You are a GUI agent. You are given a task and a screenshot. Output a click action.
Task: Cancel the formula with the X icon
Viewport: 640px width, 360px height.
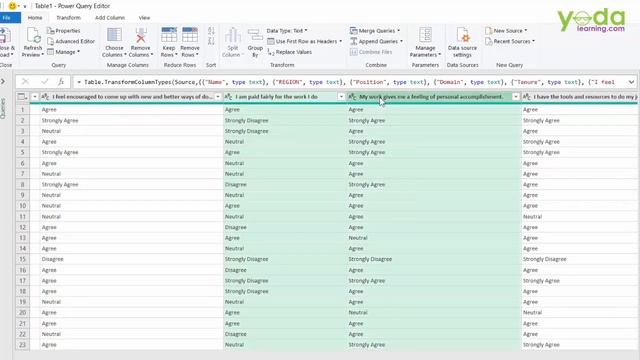[25, 82]
